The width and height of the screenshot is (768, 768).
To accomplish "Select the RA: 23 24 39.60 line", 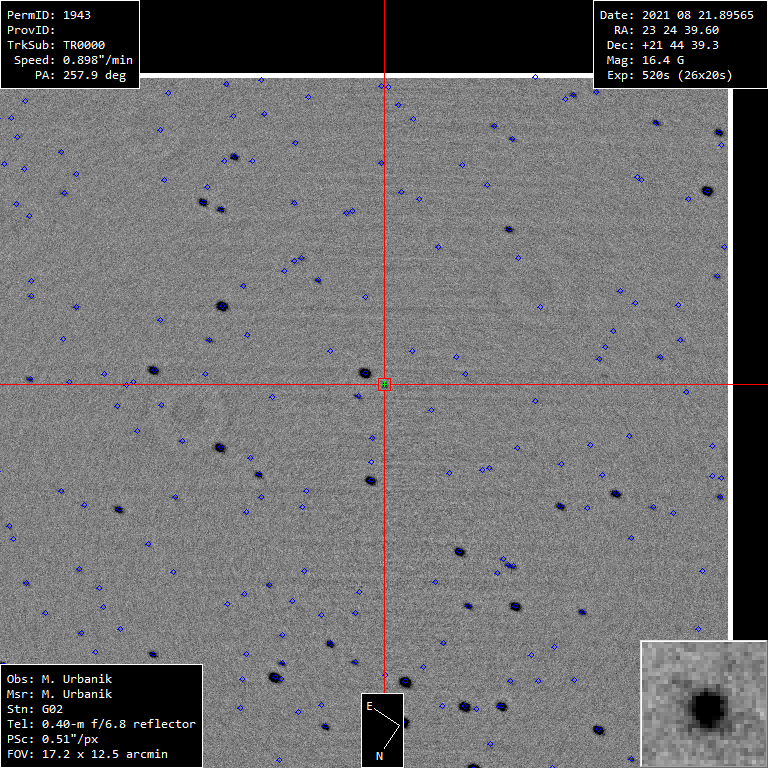I will 666,30.
